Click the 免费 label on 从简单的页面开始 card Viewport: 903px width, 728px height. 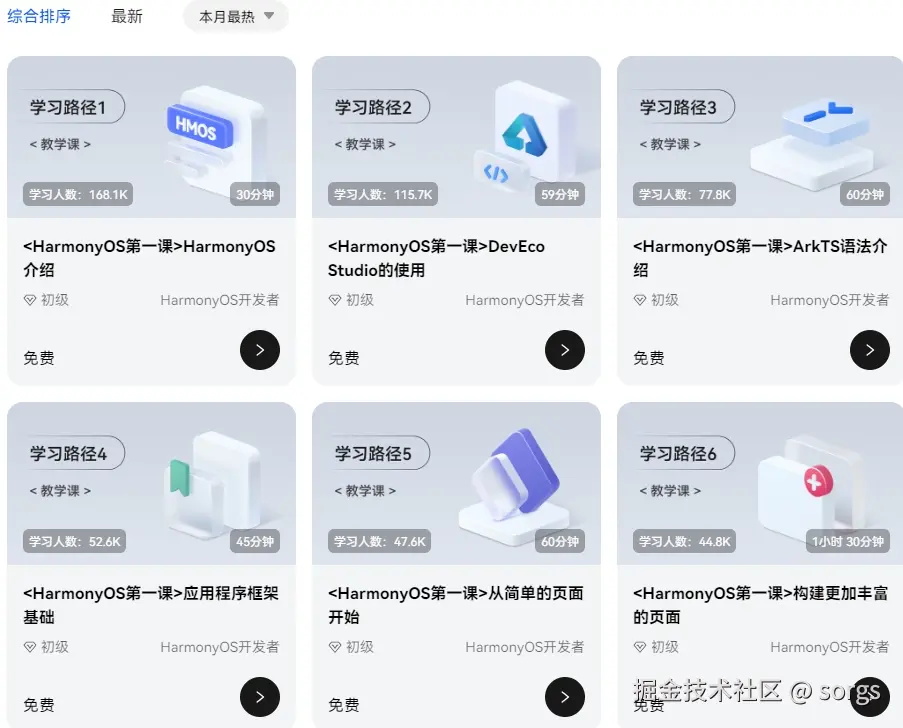coord(344,705)
